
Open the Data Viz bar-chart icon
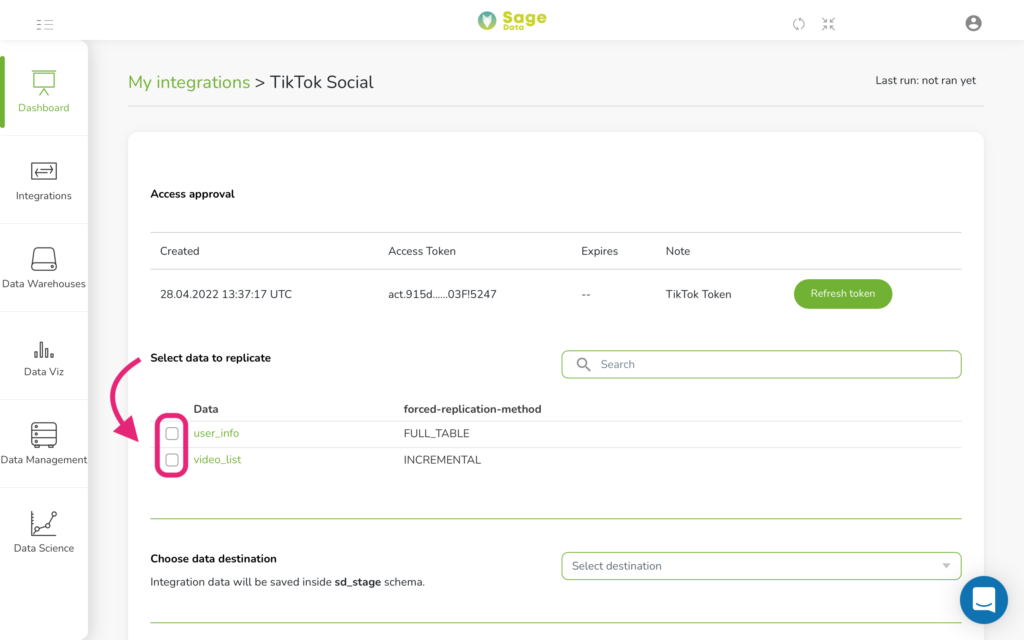[x=44, y=350]
